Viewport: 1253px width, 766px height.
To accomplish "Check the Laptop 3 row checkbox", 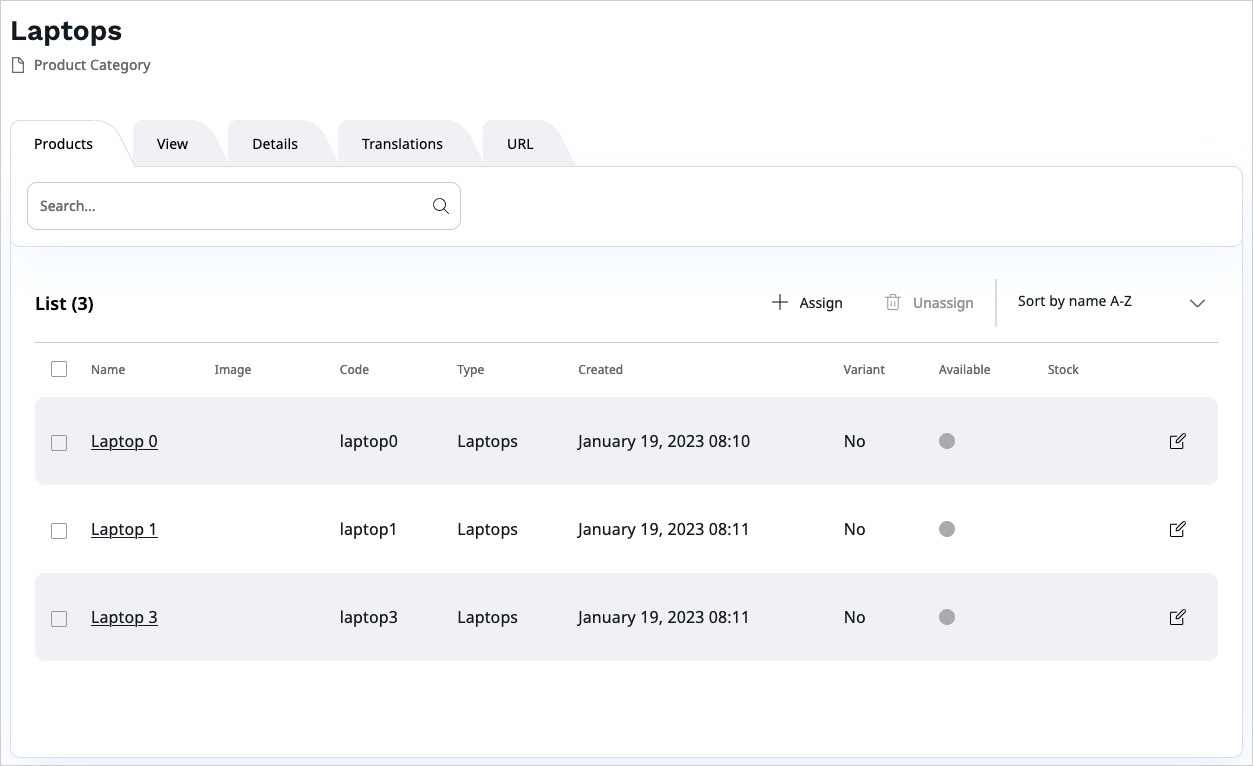I will pos(59,619).
